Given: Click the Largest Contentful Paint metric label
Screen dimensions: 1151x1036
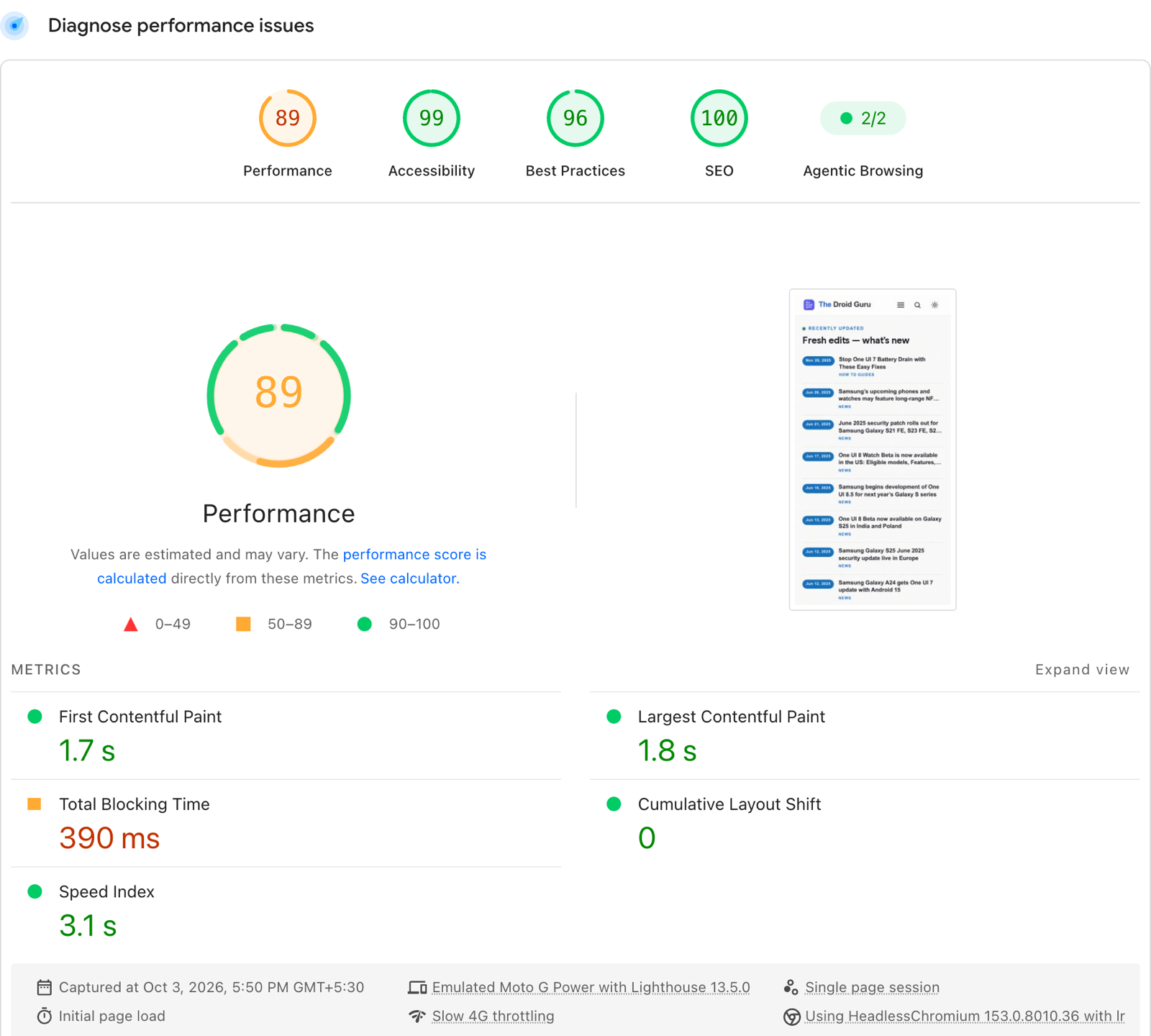Looking at the screenshot, I should [x=732, y=717].
